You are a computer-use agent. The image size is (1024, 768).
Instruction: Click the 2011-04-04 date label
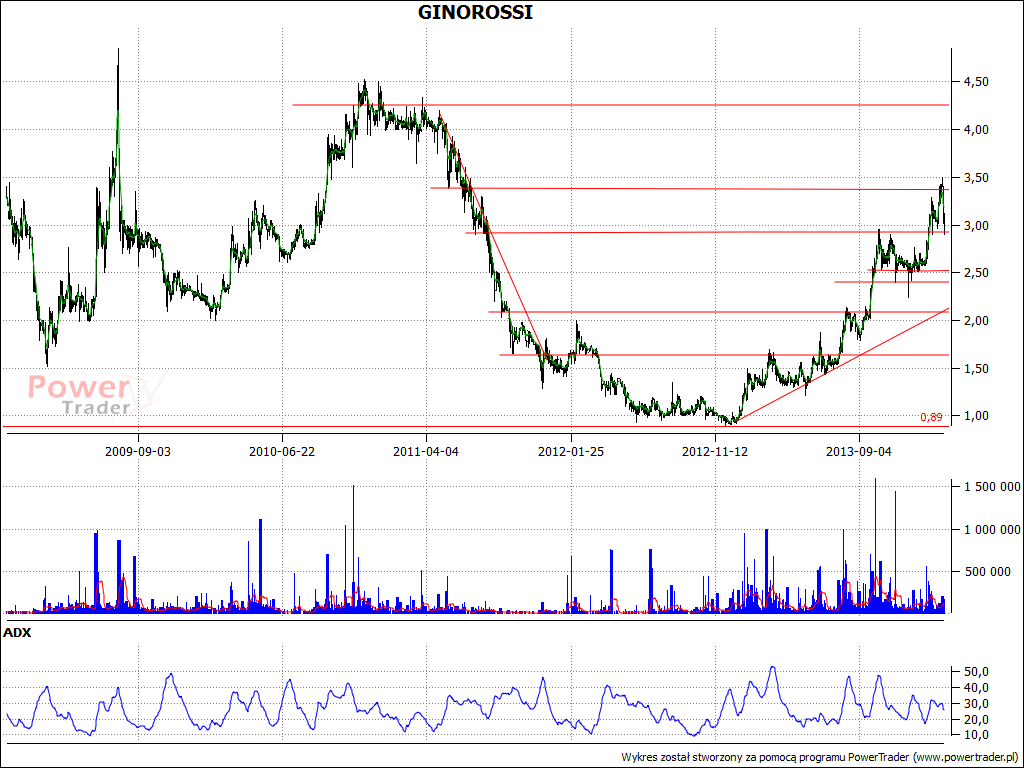coord(426,451)
